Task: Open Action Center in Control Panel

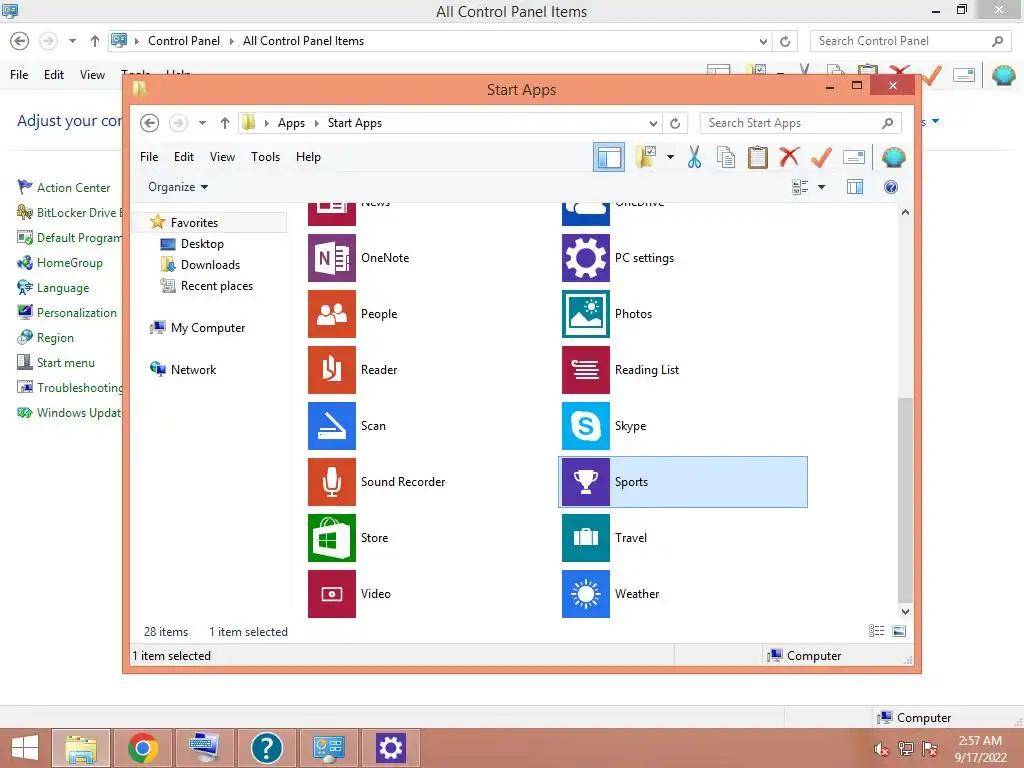Action: tap(73, 188)
